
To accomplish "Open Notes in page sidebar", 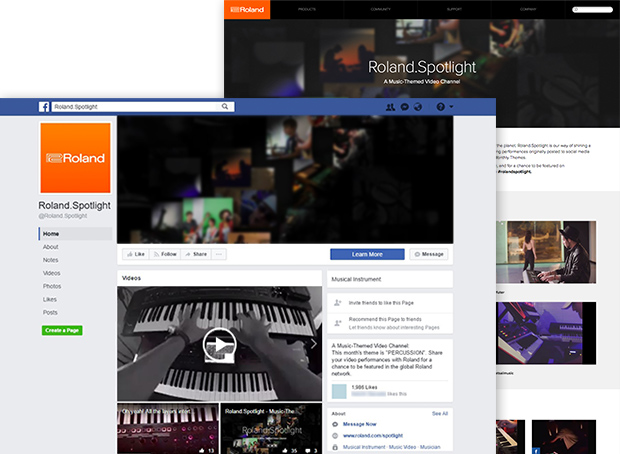I will tap(51, 260).
